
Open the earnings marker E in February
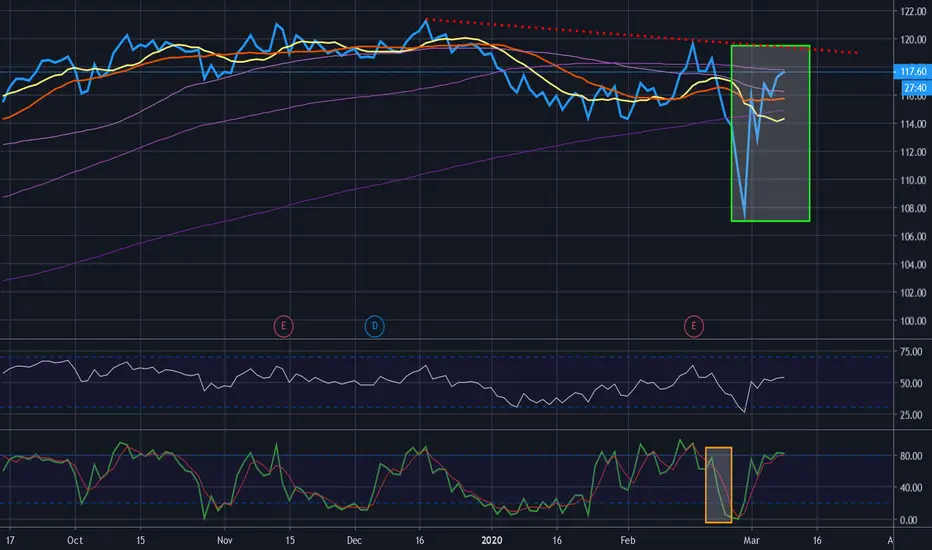pos(694,326)
